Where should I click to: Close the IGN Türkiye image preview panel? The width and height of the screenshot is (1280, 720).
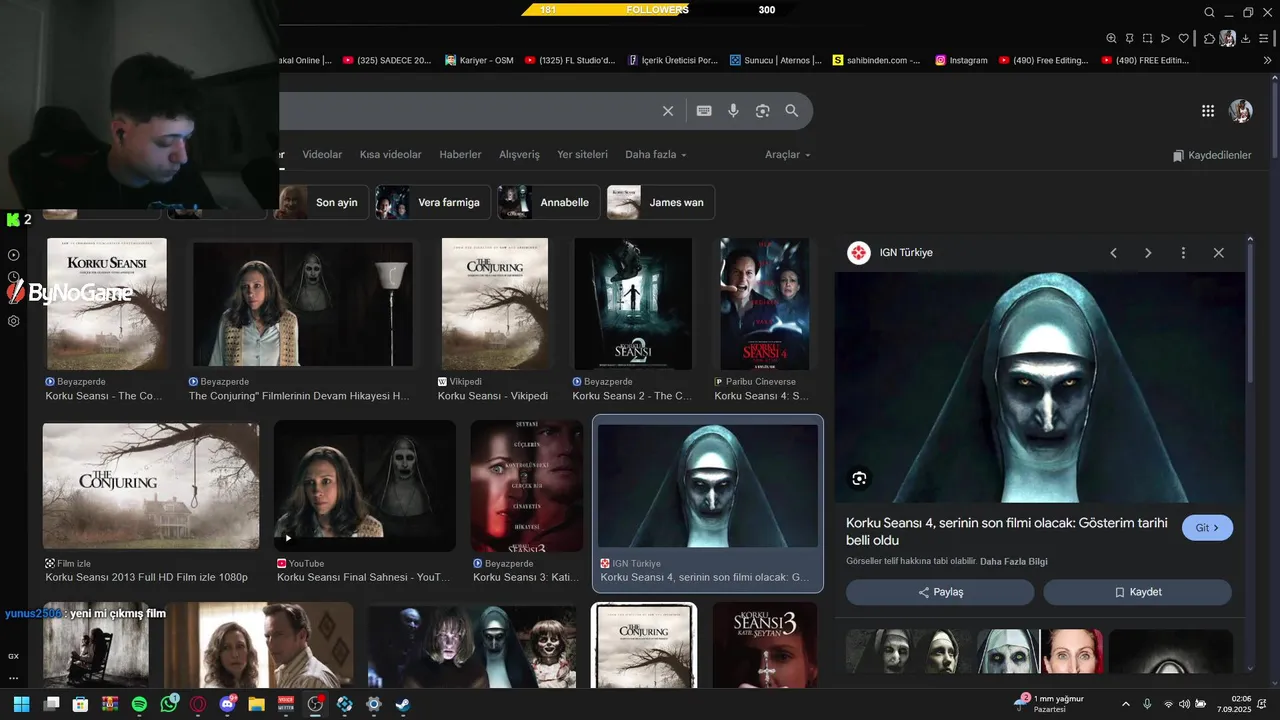click(1218, 253)
